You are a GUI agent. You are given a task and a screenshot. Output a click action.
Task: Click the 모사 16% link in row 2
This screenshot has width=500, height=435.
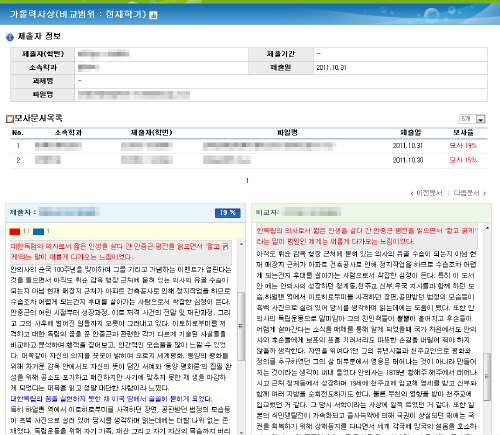(463, 160)
